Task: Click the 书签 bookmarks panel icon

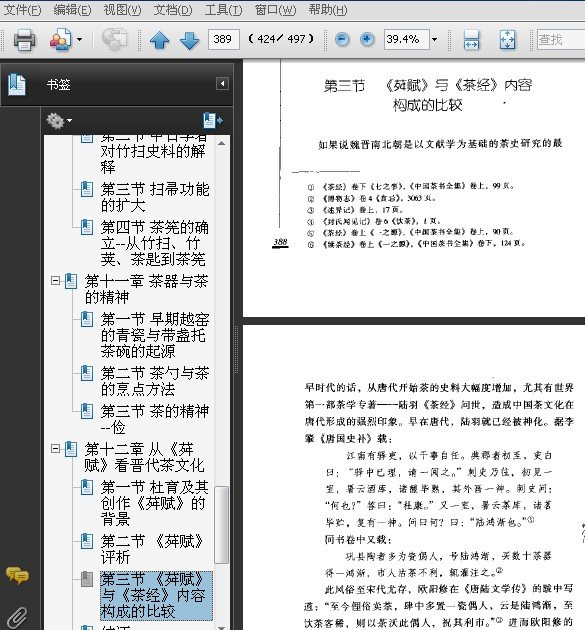Action: tap(16, 85)
